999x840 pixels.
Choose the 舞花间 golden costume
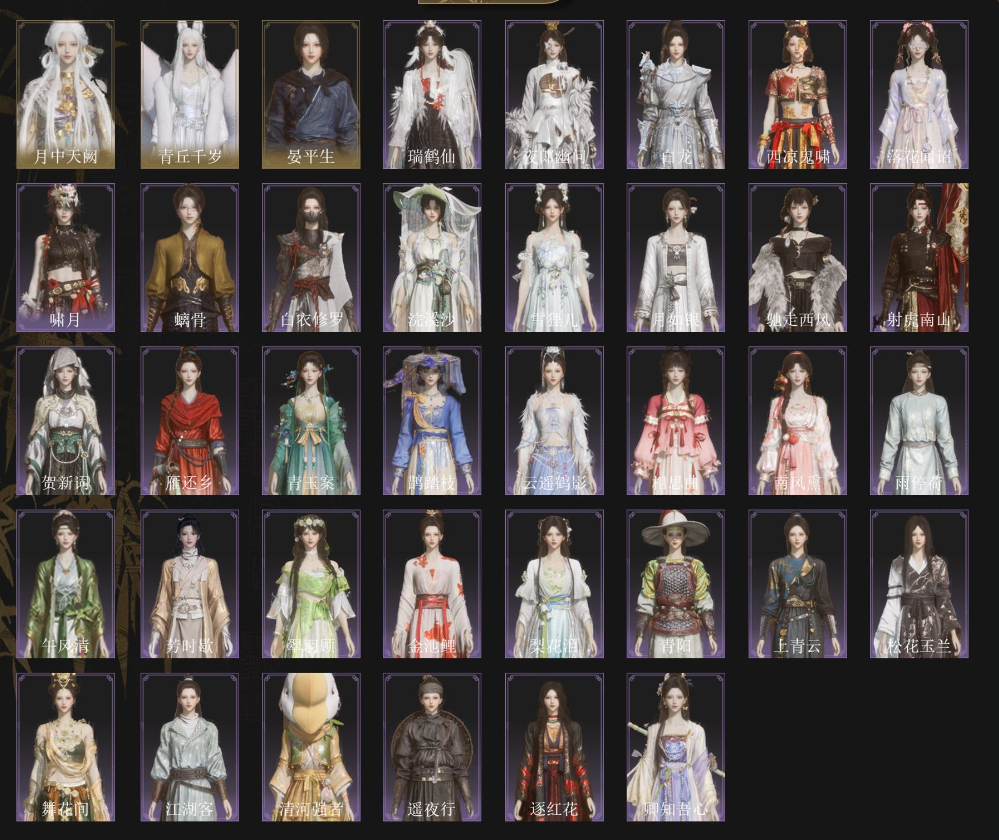pyautogui.click(x=66, y=747)
